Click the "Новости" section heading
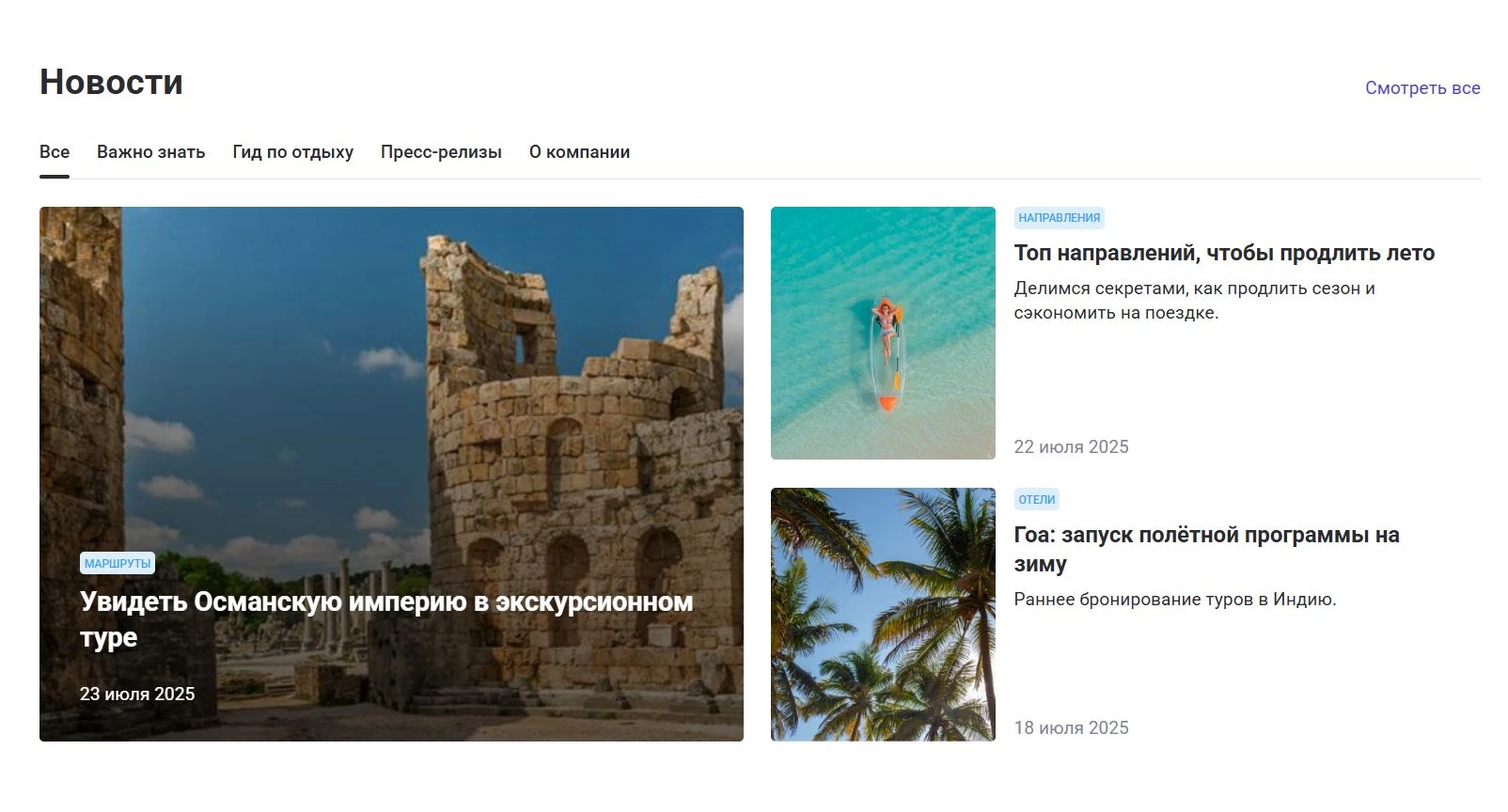Viewport: 1508px width, 812px height. pyautogui.click(x=111, y=82)
